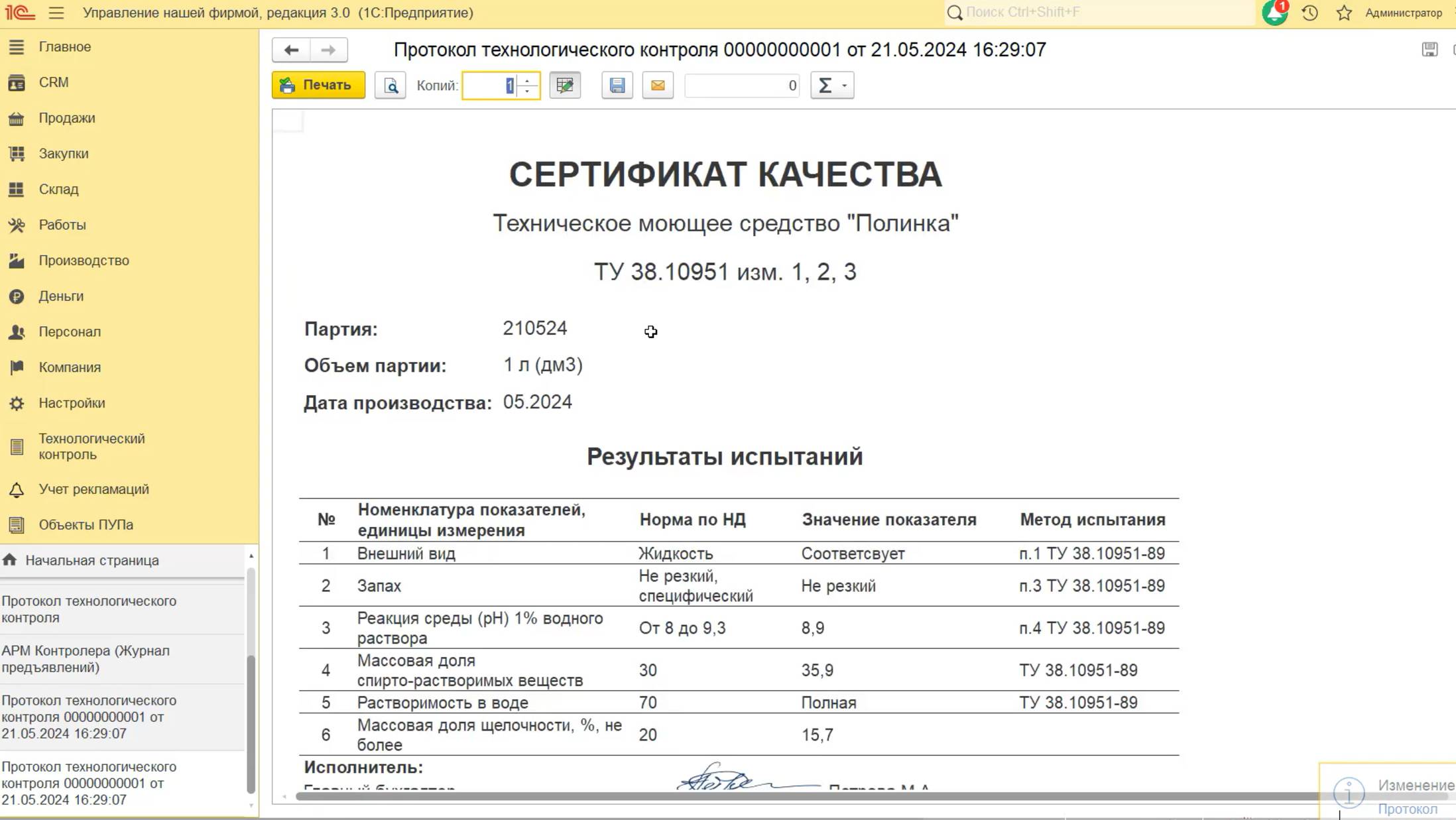The image size is (1456, 820).
Task: Toggle the table editing mode button
Action: 565,86
